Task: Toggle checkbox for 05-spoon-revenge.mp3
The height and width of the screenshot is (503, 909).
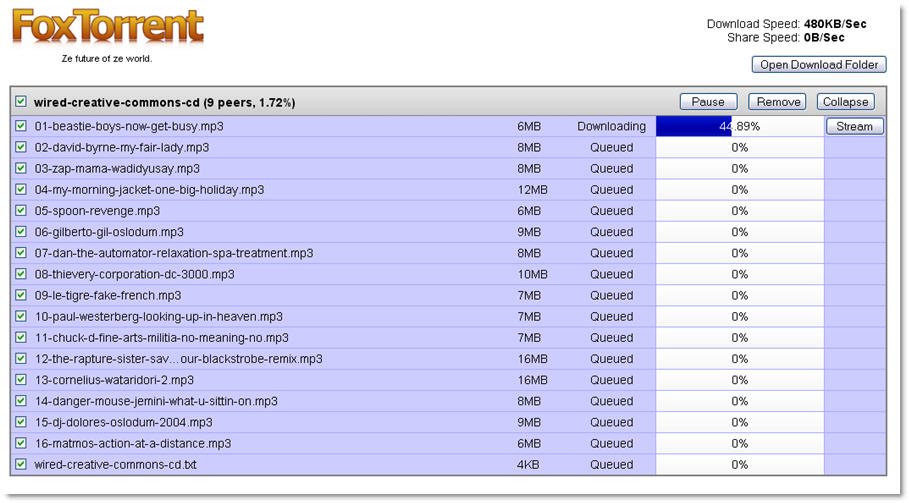Action: click(x=21, y=211)
